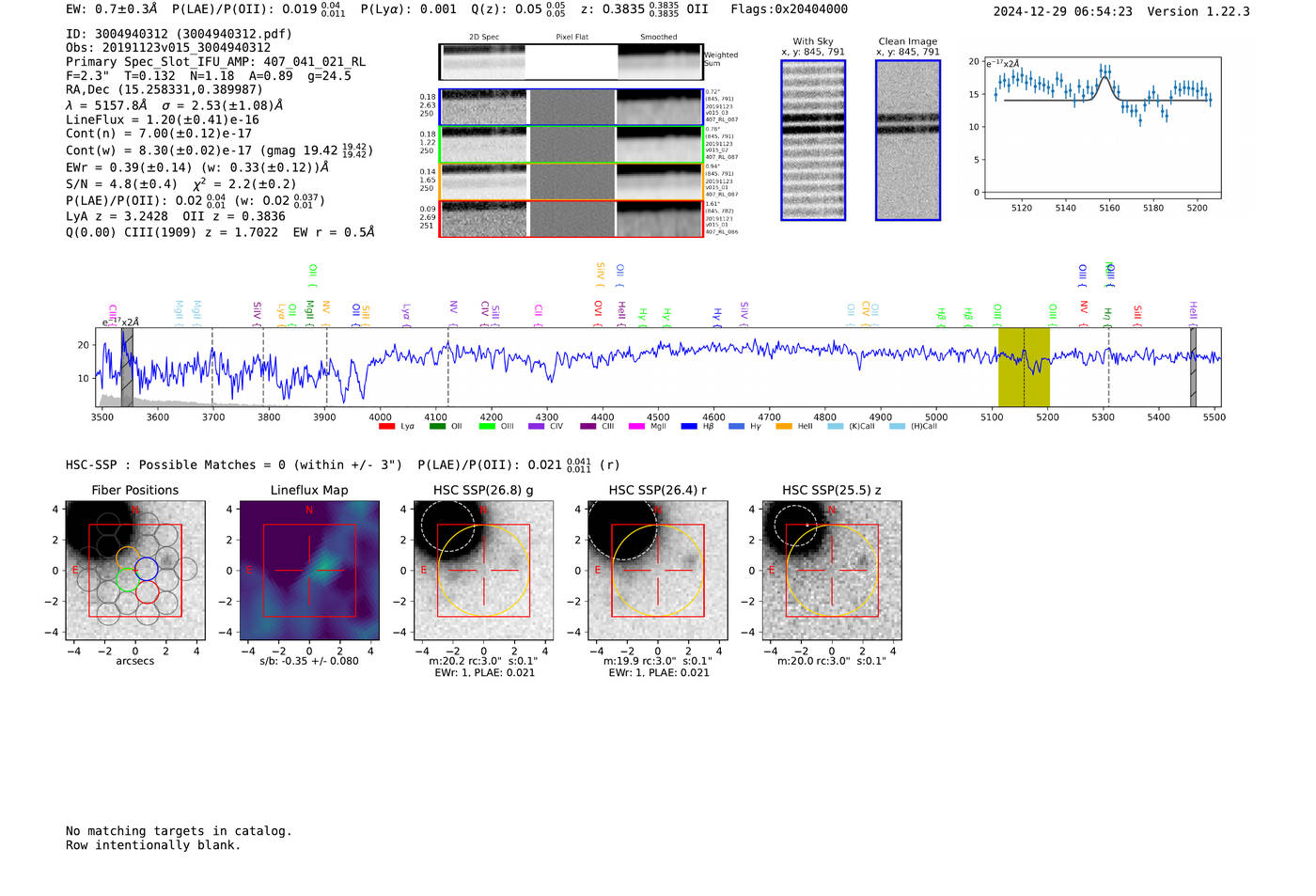Open the Clean Image cutout
This screenshot has height=896, width=1316.
908,140
